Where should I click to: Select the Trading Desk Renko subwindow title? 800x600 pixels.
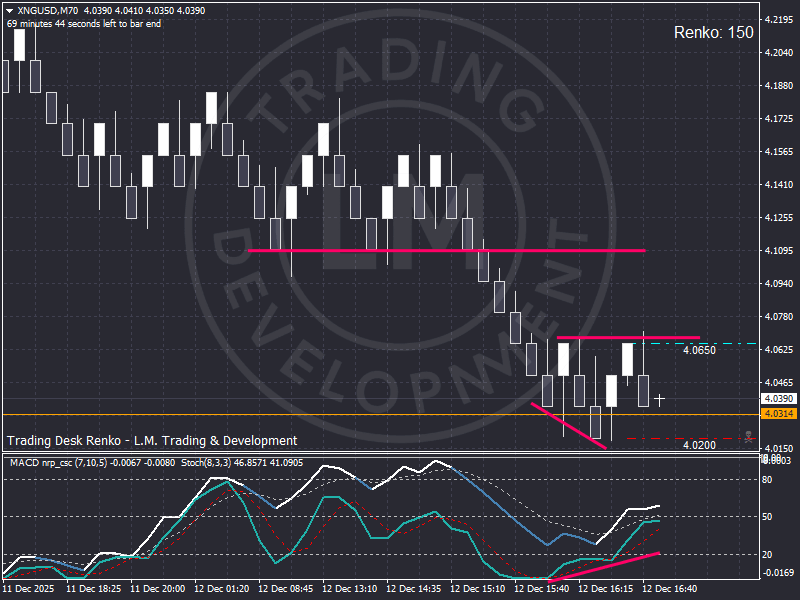pyautogui.click(x=150, y=440)
